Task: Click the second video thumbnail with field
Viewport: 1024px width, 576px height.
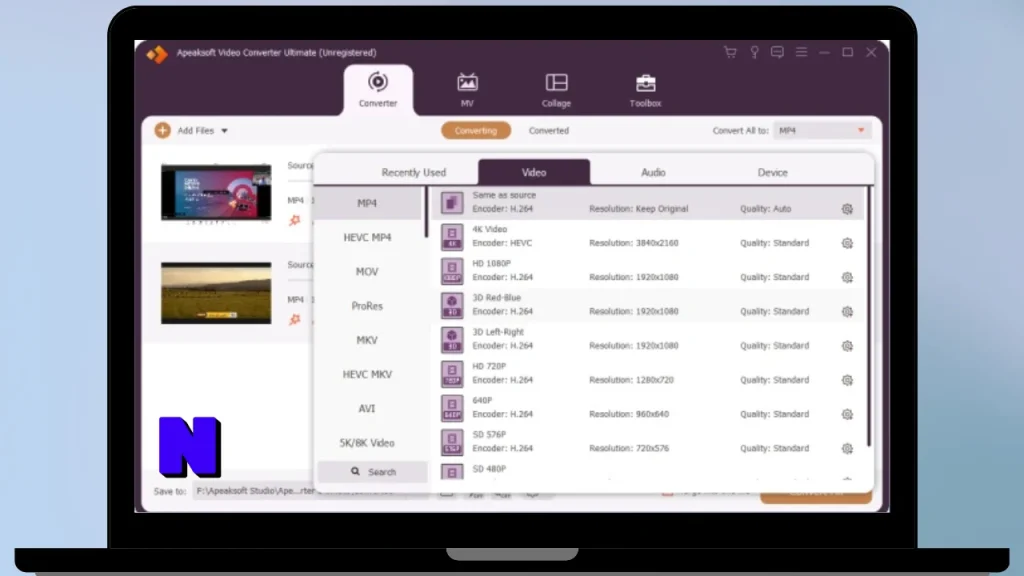Action: pos(216,293)
